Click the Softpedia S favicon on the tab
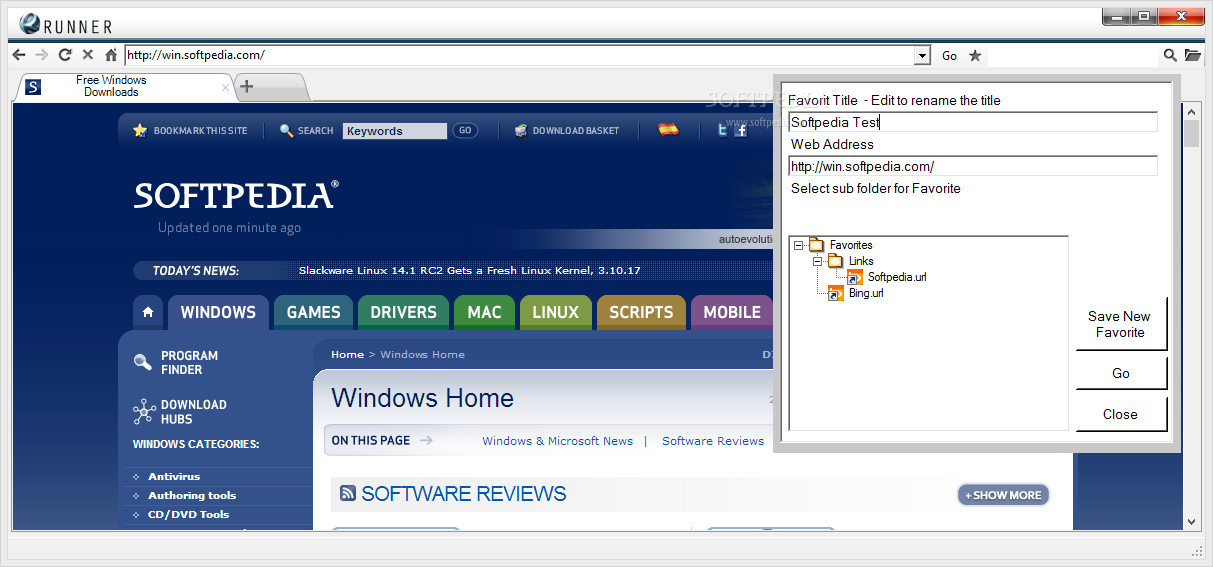 click(34, 87)
